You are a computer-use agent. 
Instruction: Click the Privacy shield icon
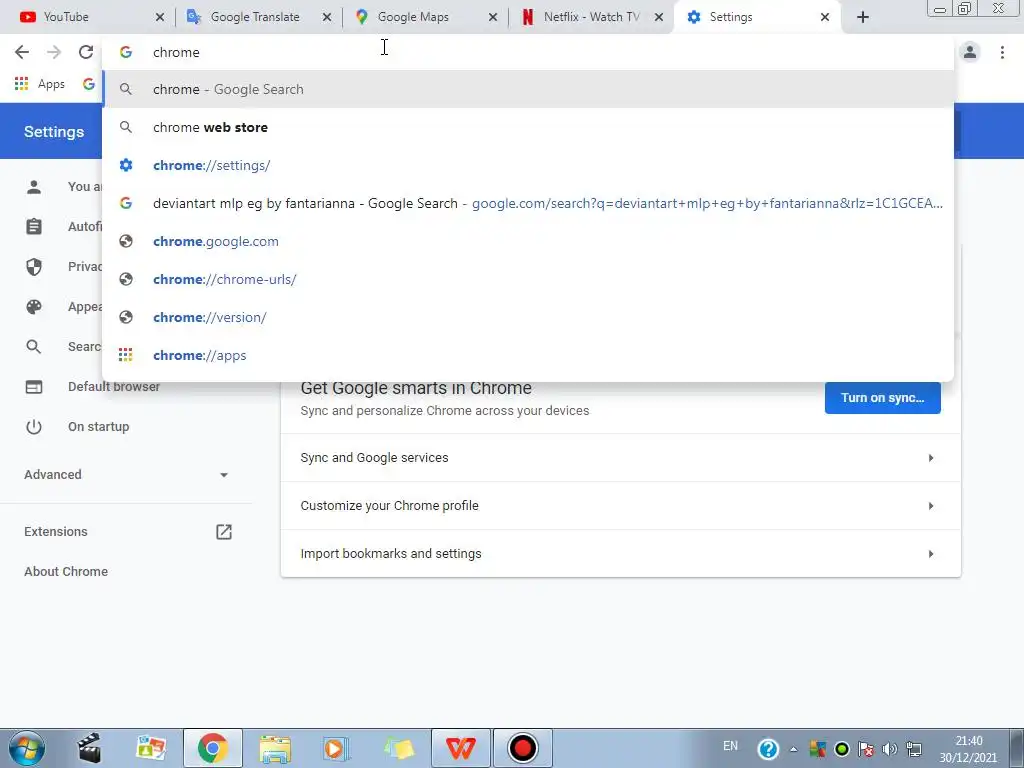[34, 266]
